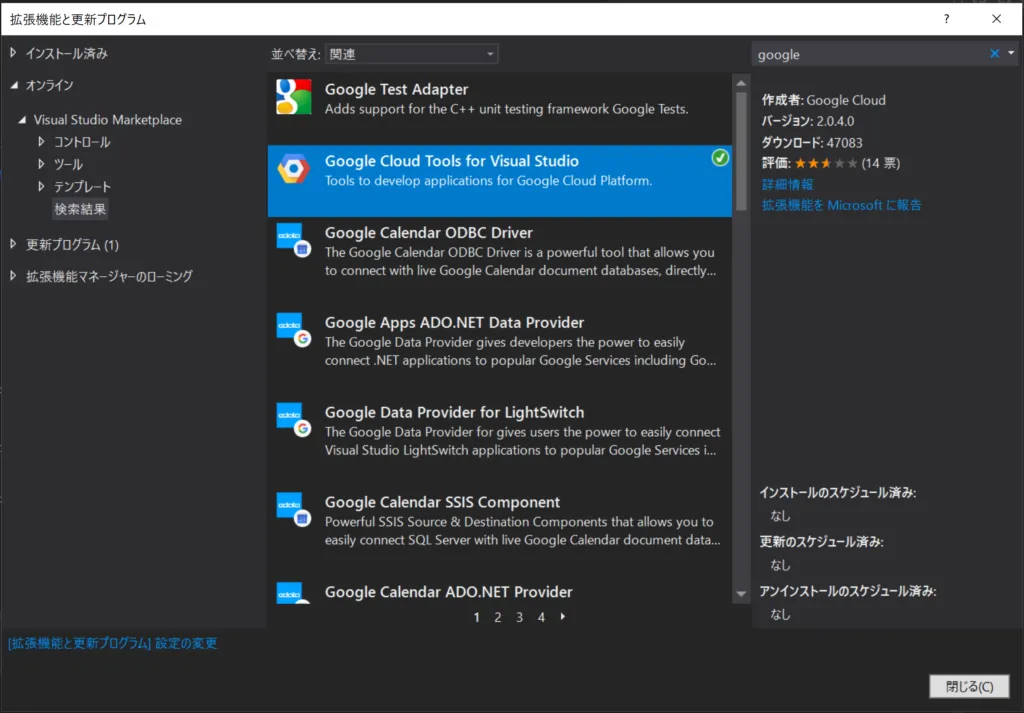
Task: Click the ダウンロード: 47083 text
Action: tap(812, 142)
